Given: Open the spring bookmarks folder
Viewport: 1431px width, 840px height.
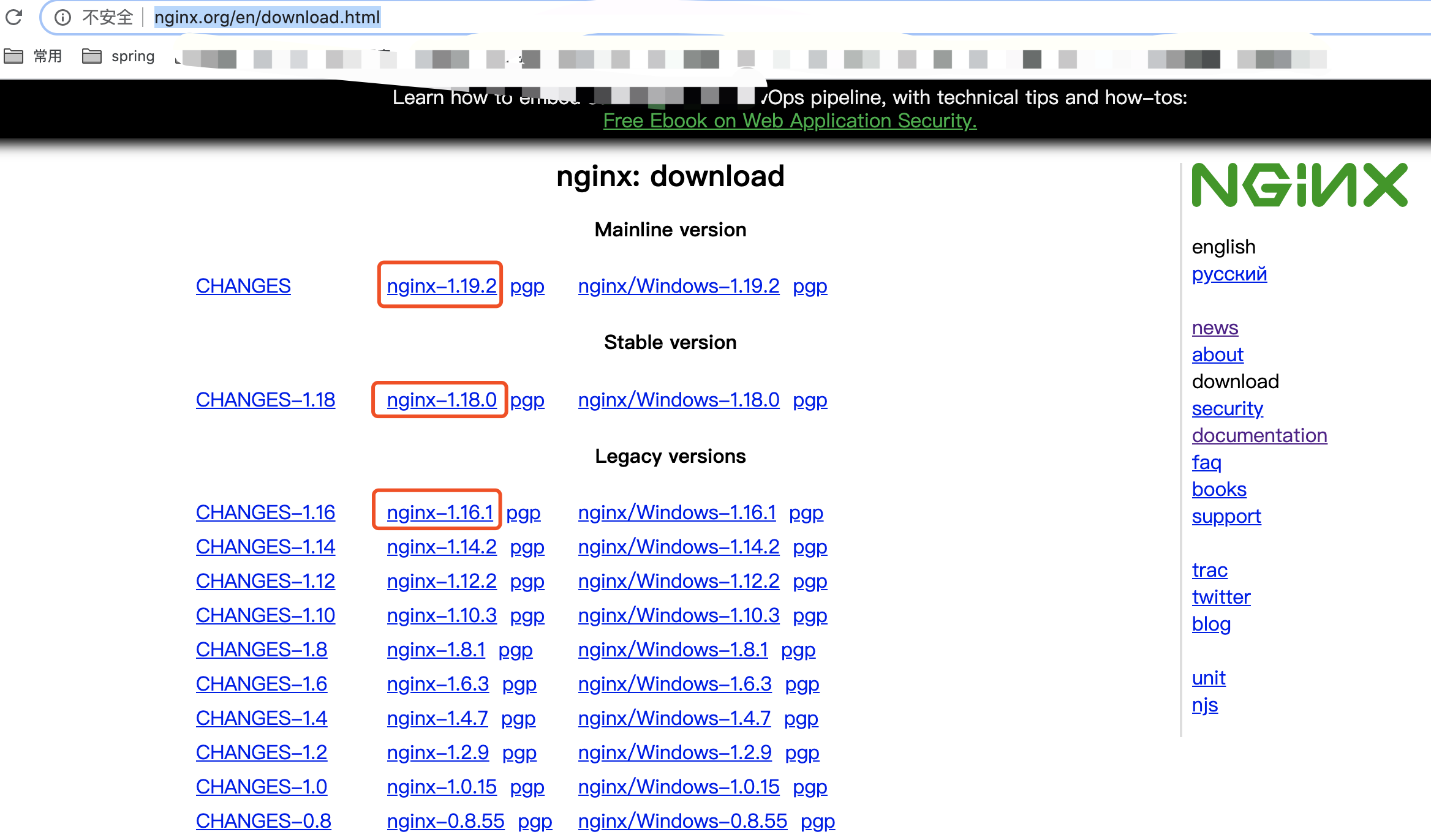Looking at the screenshot, I should coord(119,56).
